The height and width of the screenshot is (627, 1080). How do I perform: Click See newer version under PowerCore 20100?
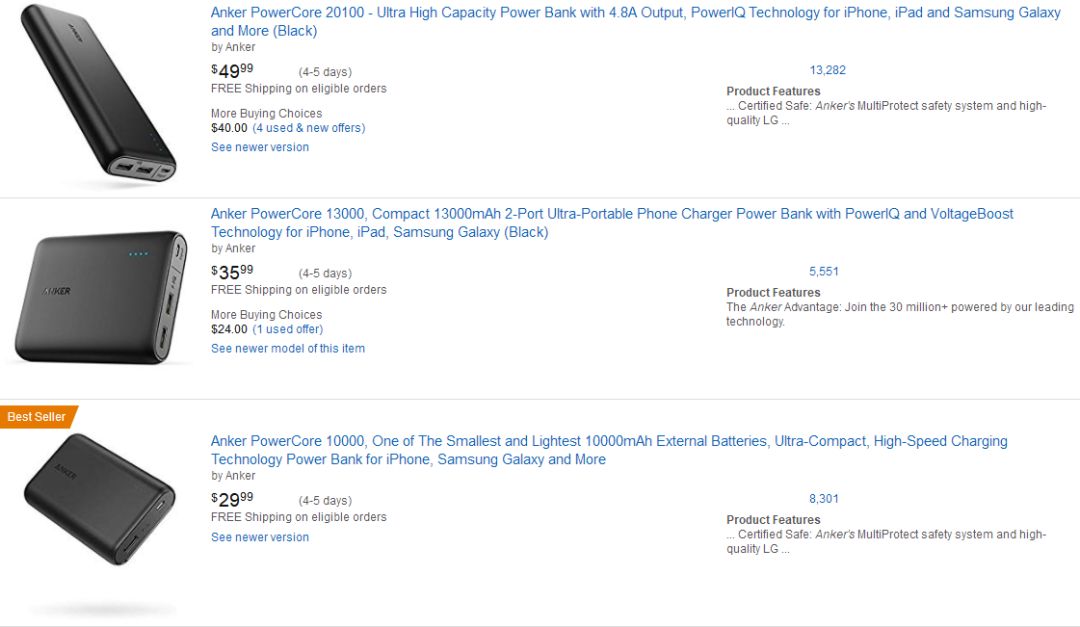click(260, 147)
